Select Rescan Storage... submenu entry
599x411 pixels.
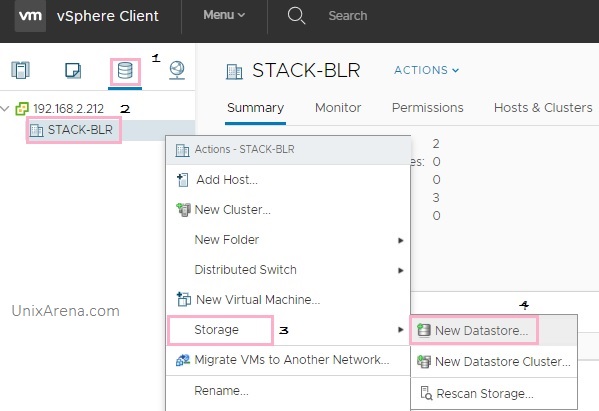pos(494,393)
